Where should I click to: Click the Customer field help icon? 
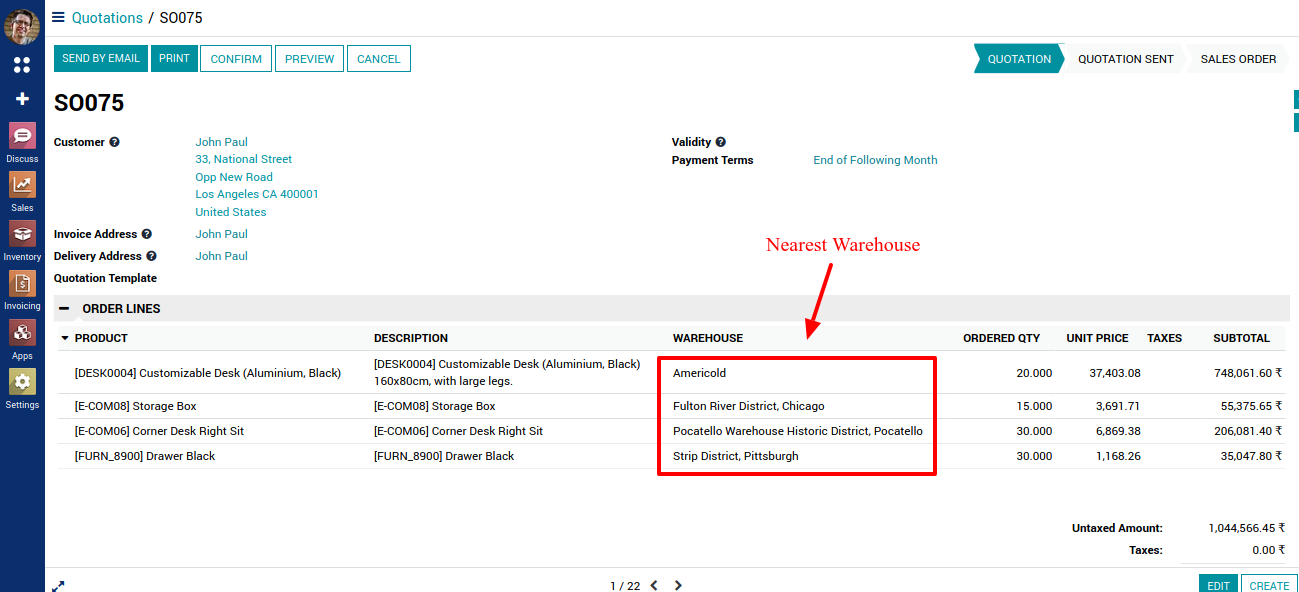coord(114,143)
